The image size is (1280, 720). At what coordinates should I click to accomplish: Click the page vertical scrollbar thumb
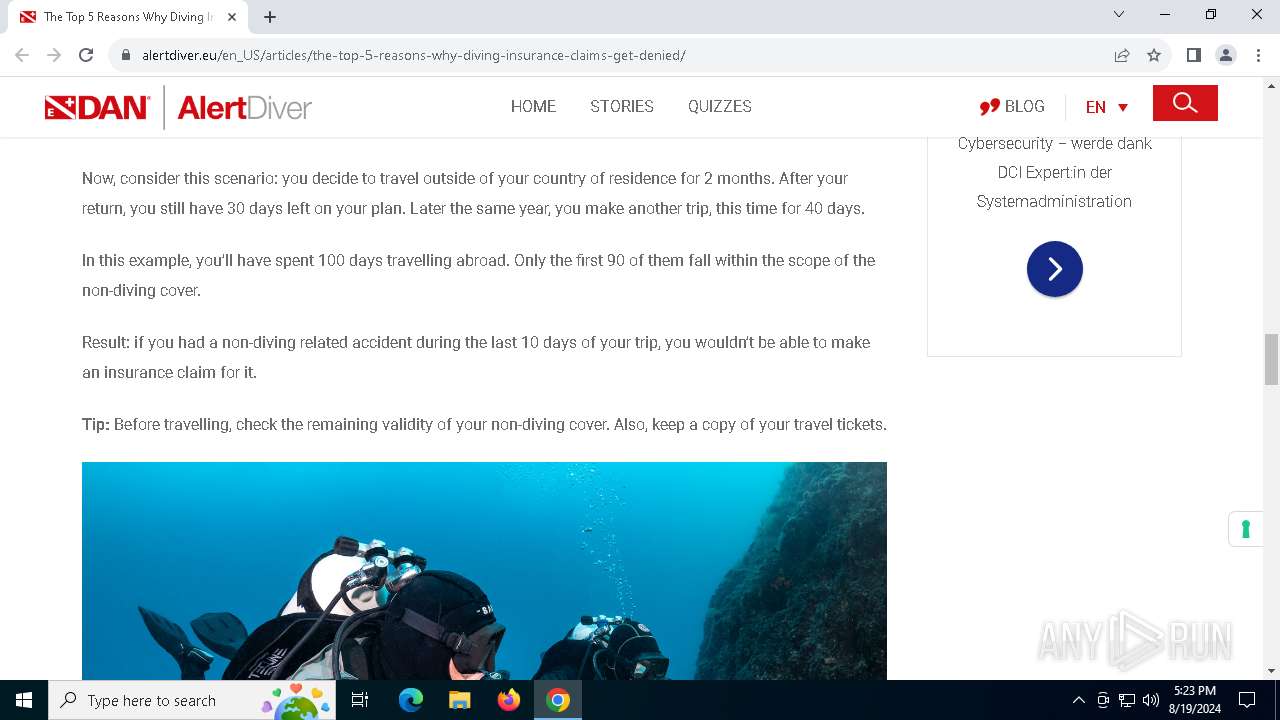click(1271, 359)
